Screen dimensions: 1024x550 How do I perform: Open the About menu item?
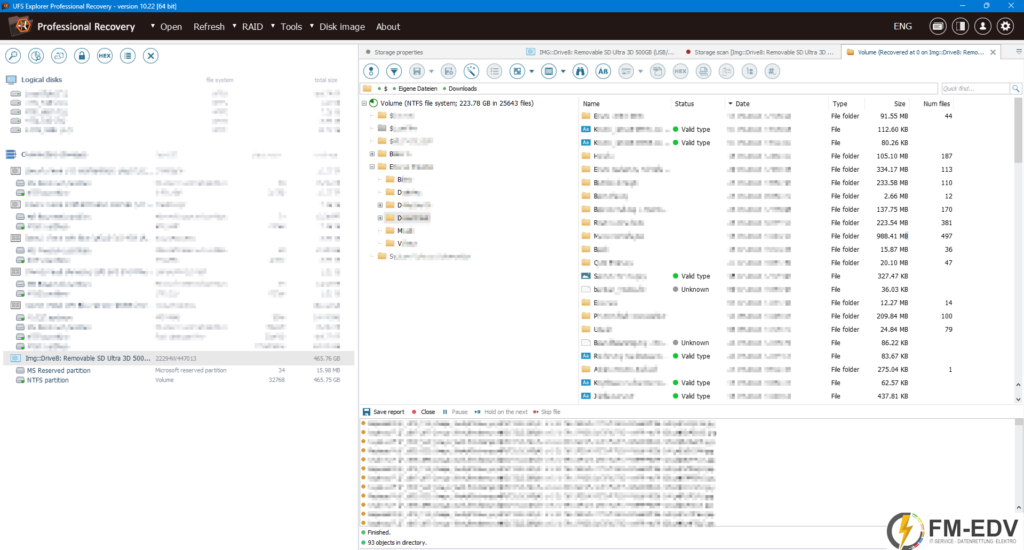click(x=388, y=27)
